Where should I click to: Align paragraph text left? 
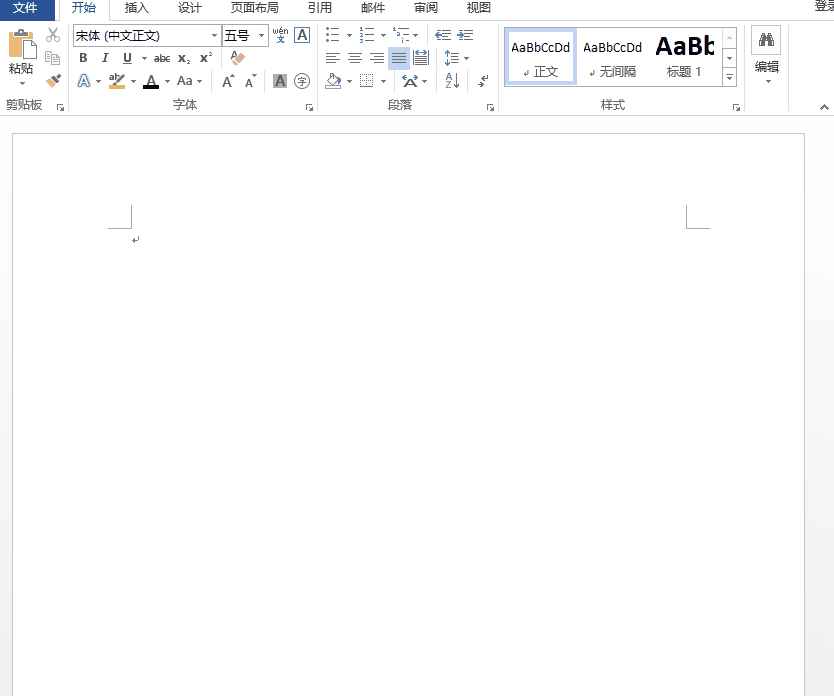point(332,58)
